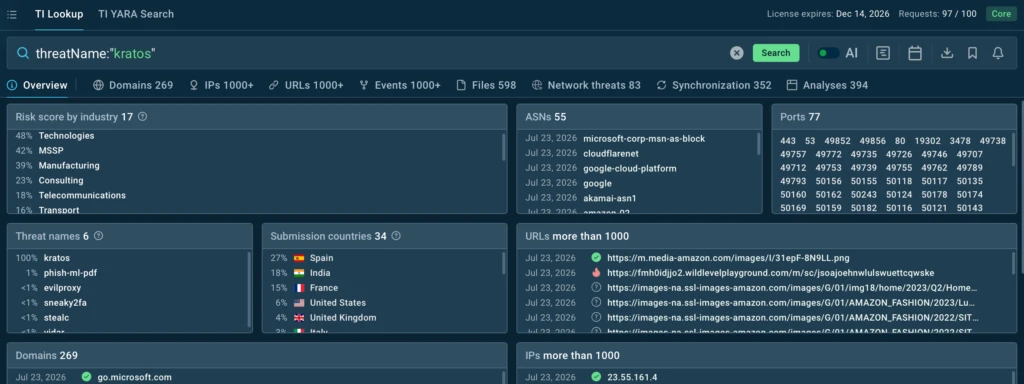Open the sidebar menu list icon
Viewport: 1024px width, 384px height.
tap(12, 14)
